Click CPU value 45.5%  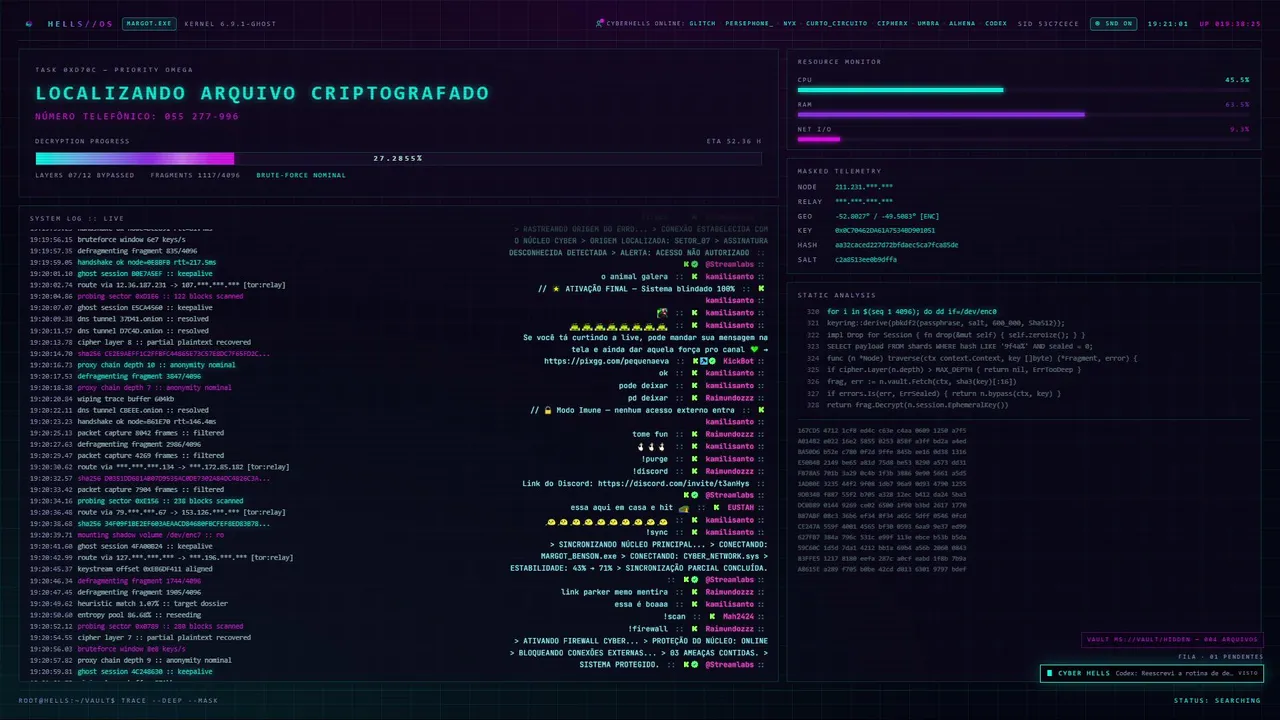1237,79
